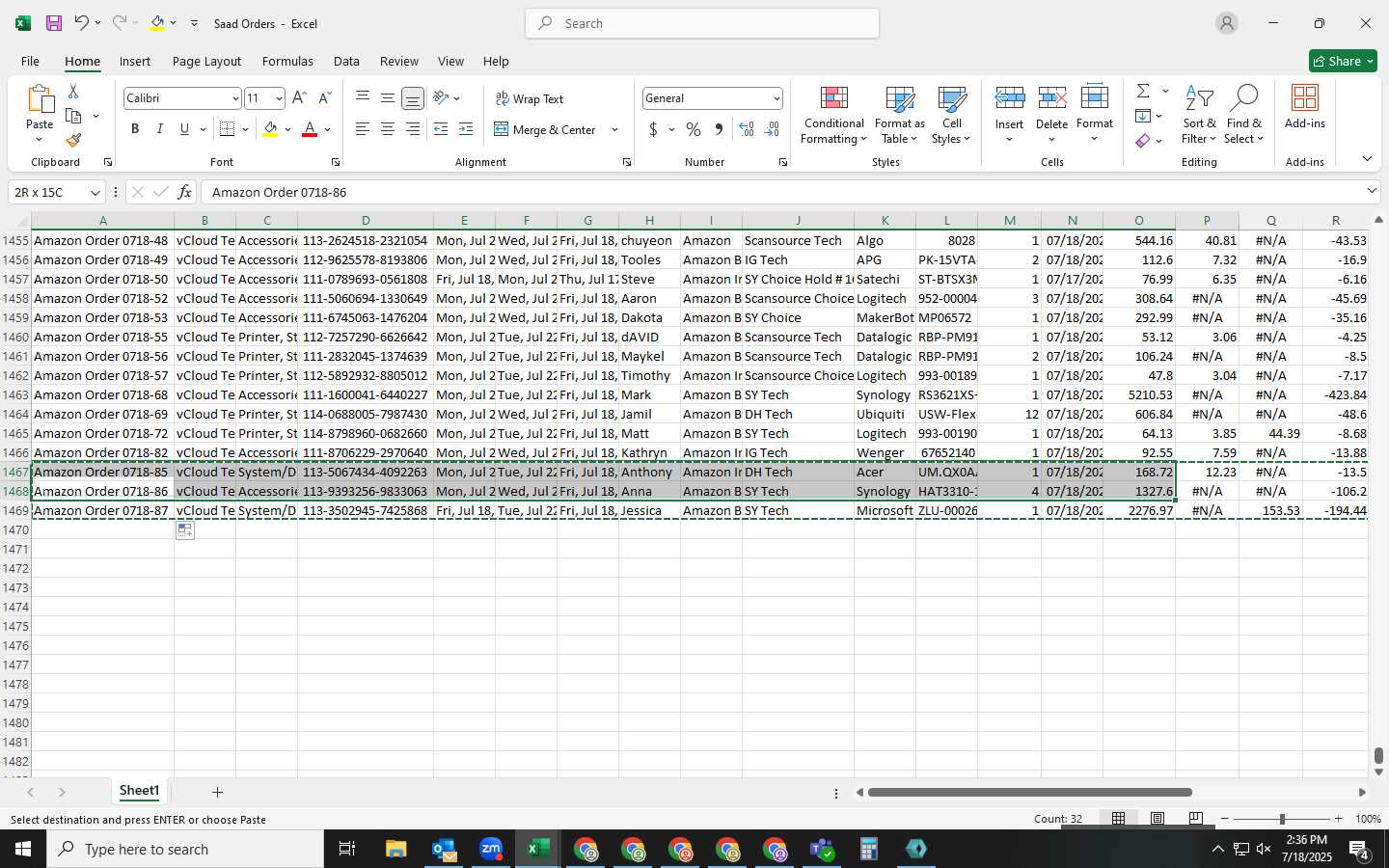Expand the Merge & Center dropdown arrow
Viewport: 1389px width, 868px height.
[x=614, y=129]
